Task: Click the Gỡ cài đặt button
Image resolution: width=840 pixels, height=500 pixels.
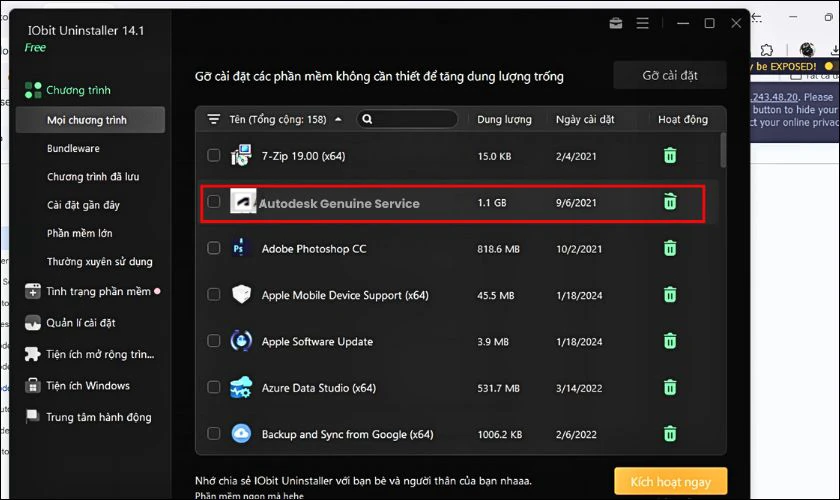Action: click(670, 76)
